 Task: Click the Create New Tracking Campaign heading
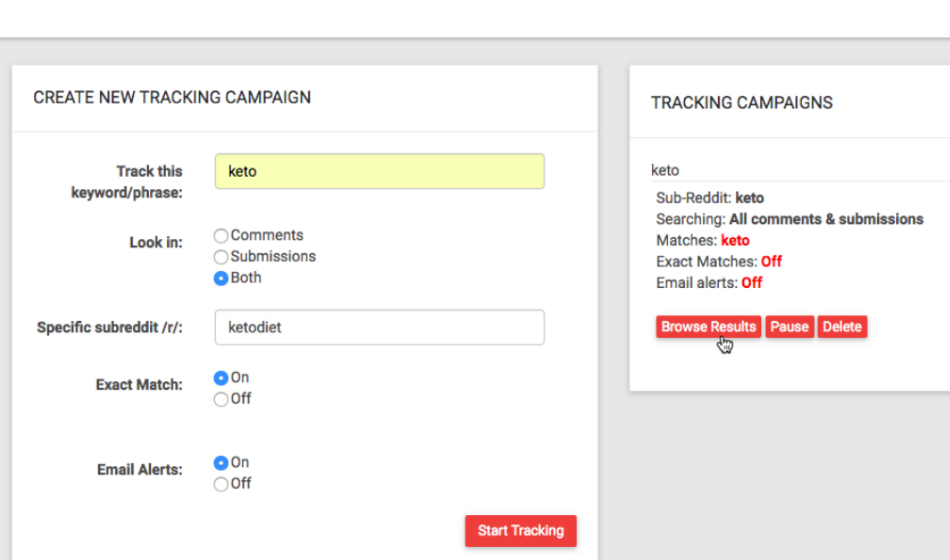(172, 98)
